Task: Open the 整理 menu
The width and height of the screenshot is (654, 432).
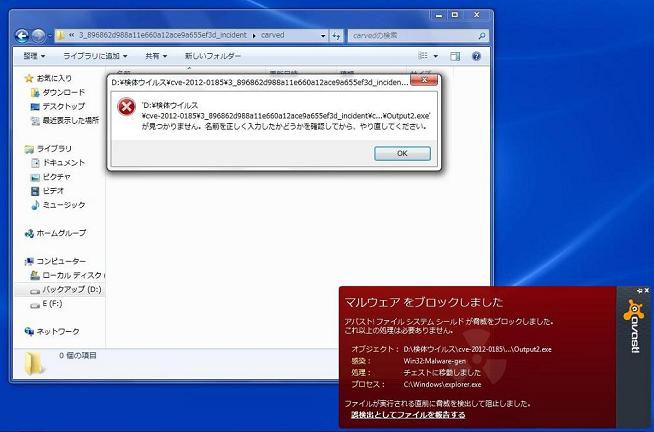Action: 34,56
